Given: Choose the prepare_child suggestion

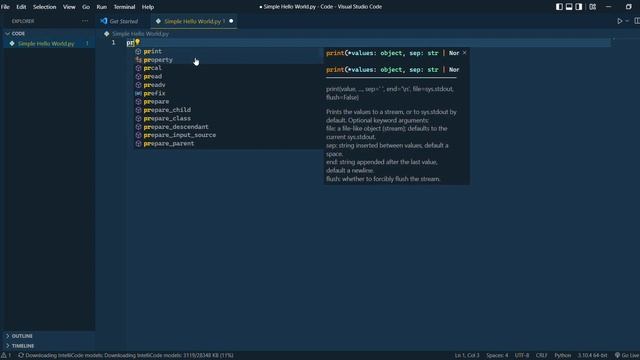Looking at the screenshot, I should point(229,110).
